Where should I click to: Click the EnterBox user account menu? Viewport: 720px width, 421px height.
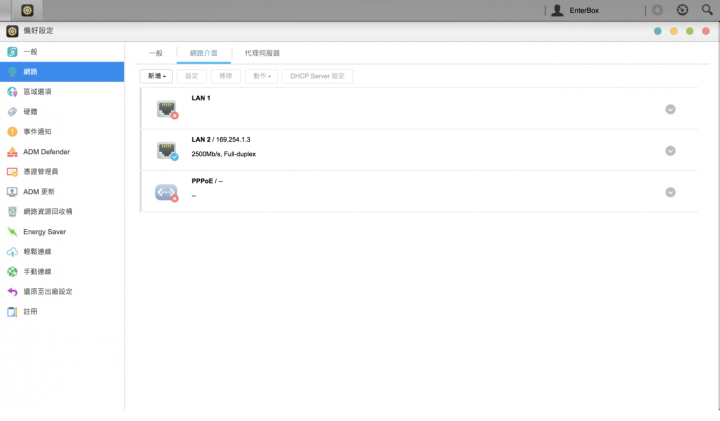[575, 10]
